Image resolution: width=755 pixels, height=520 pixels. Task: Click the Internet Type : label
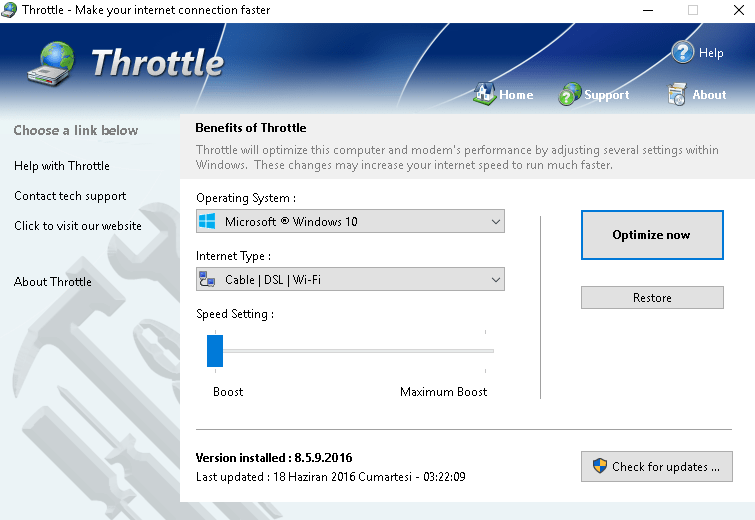point(234,256)
